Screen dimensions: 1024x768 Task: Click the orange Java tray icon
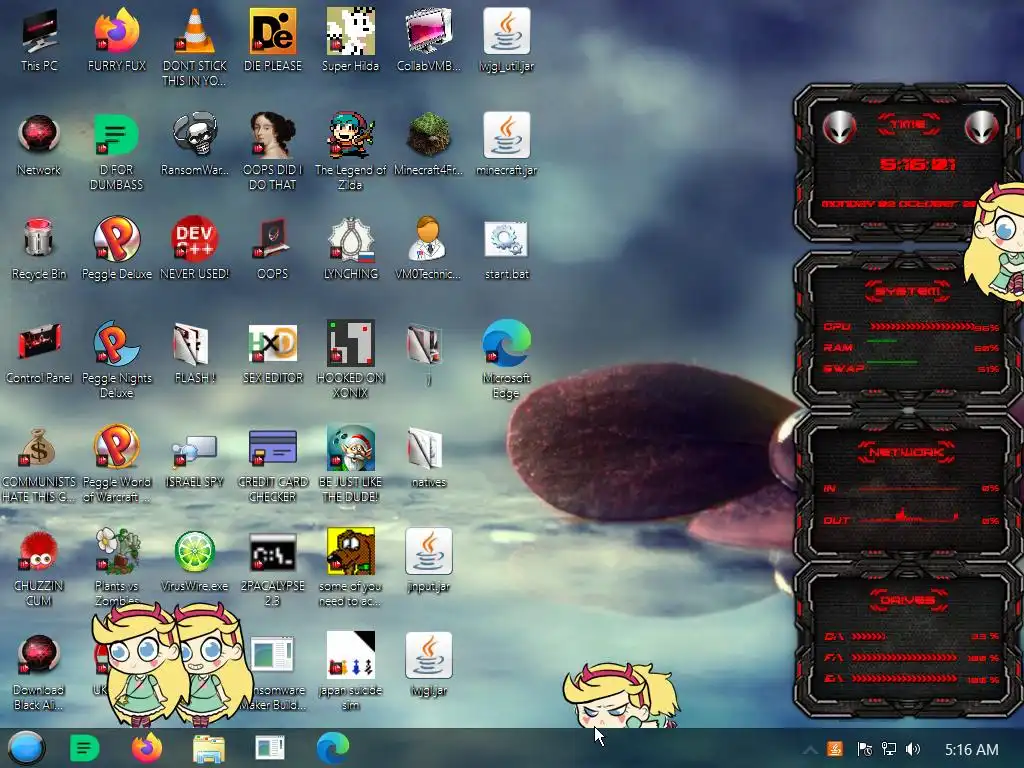pyautogui.click(x=835, y=749)
